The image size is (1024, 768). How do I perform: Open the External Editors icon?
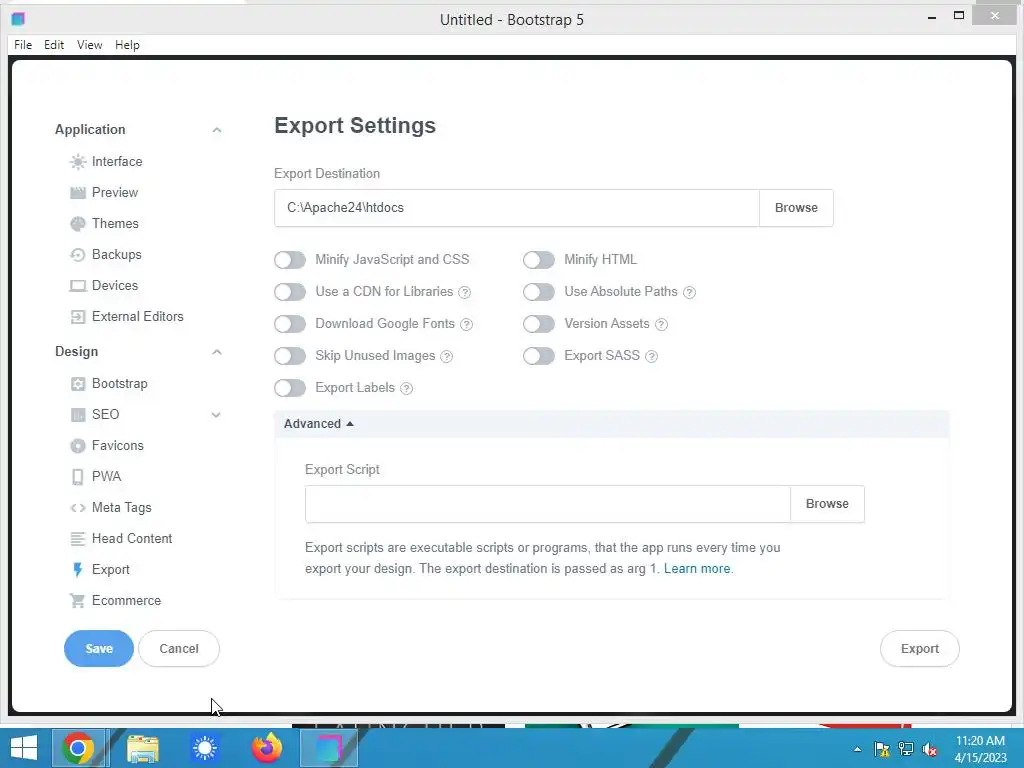click(78, 317)
